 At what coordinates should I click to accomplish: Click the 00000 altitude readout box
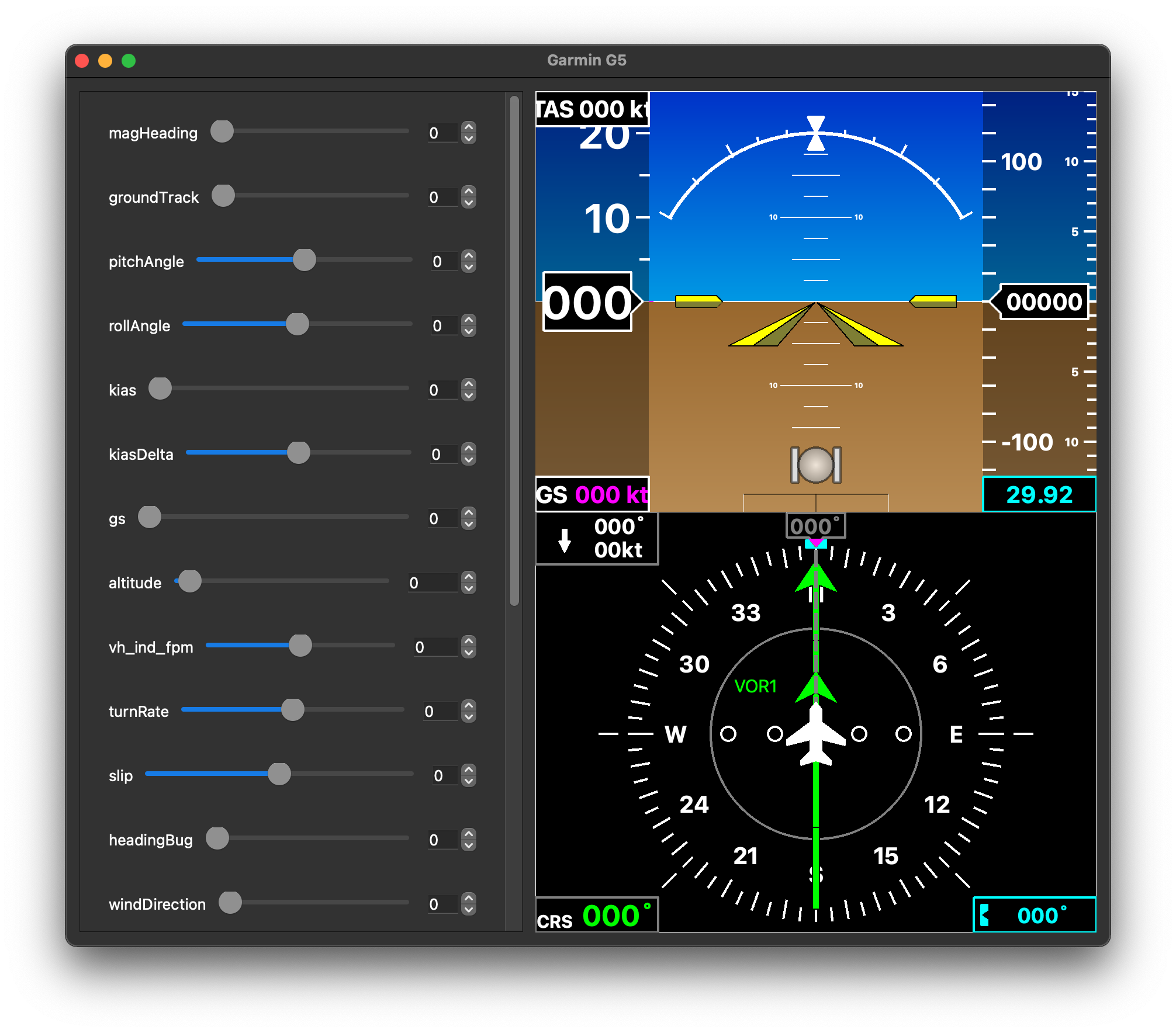pos(1043,301)
